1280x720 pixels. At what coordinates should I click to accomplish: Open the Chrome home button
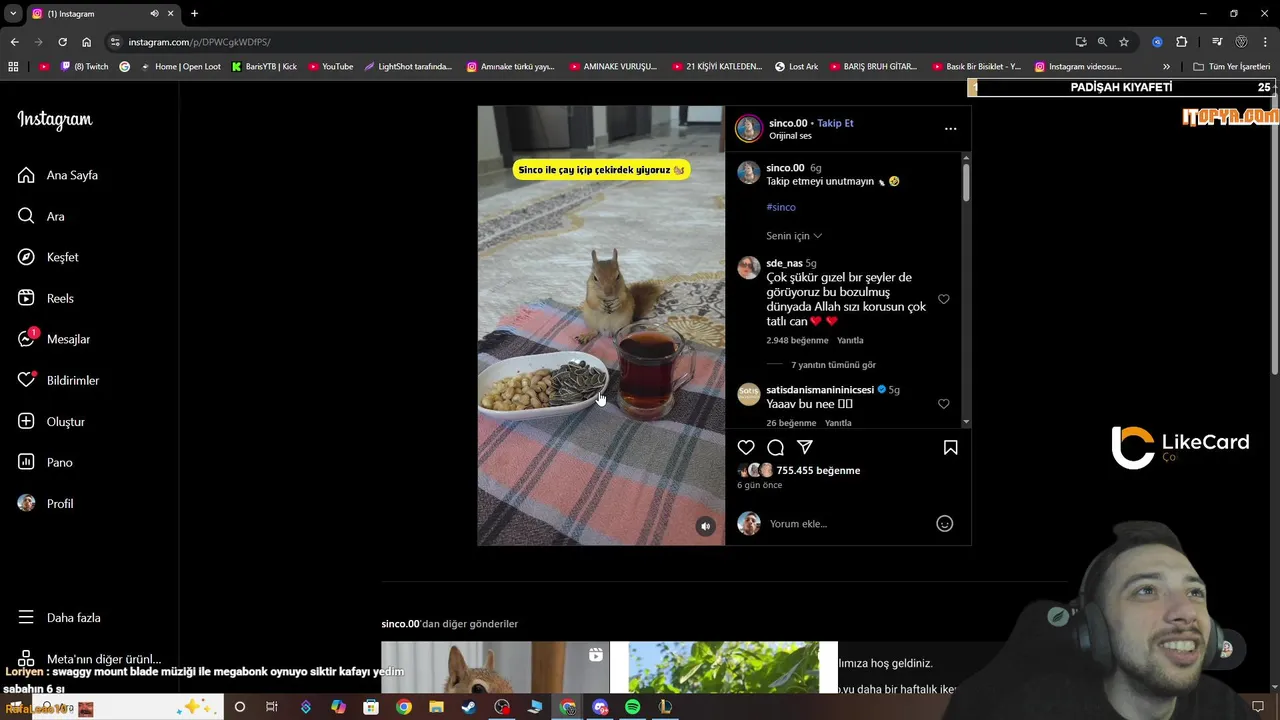[86, 42]
